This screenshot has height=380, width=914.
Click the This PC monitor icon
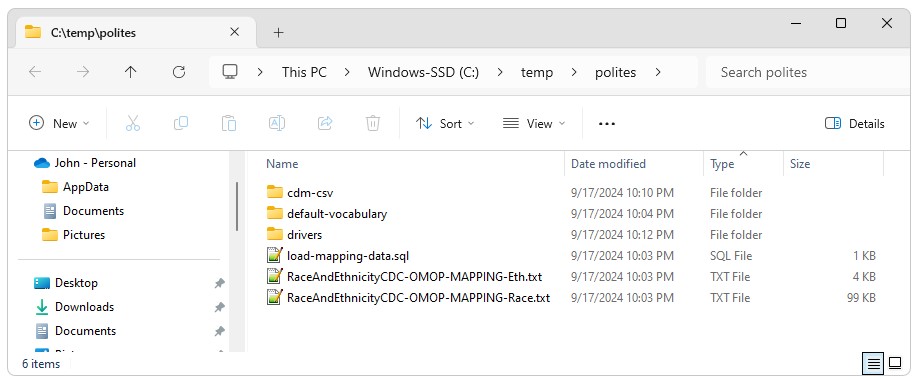[x=230, y=72]
